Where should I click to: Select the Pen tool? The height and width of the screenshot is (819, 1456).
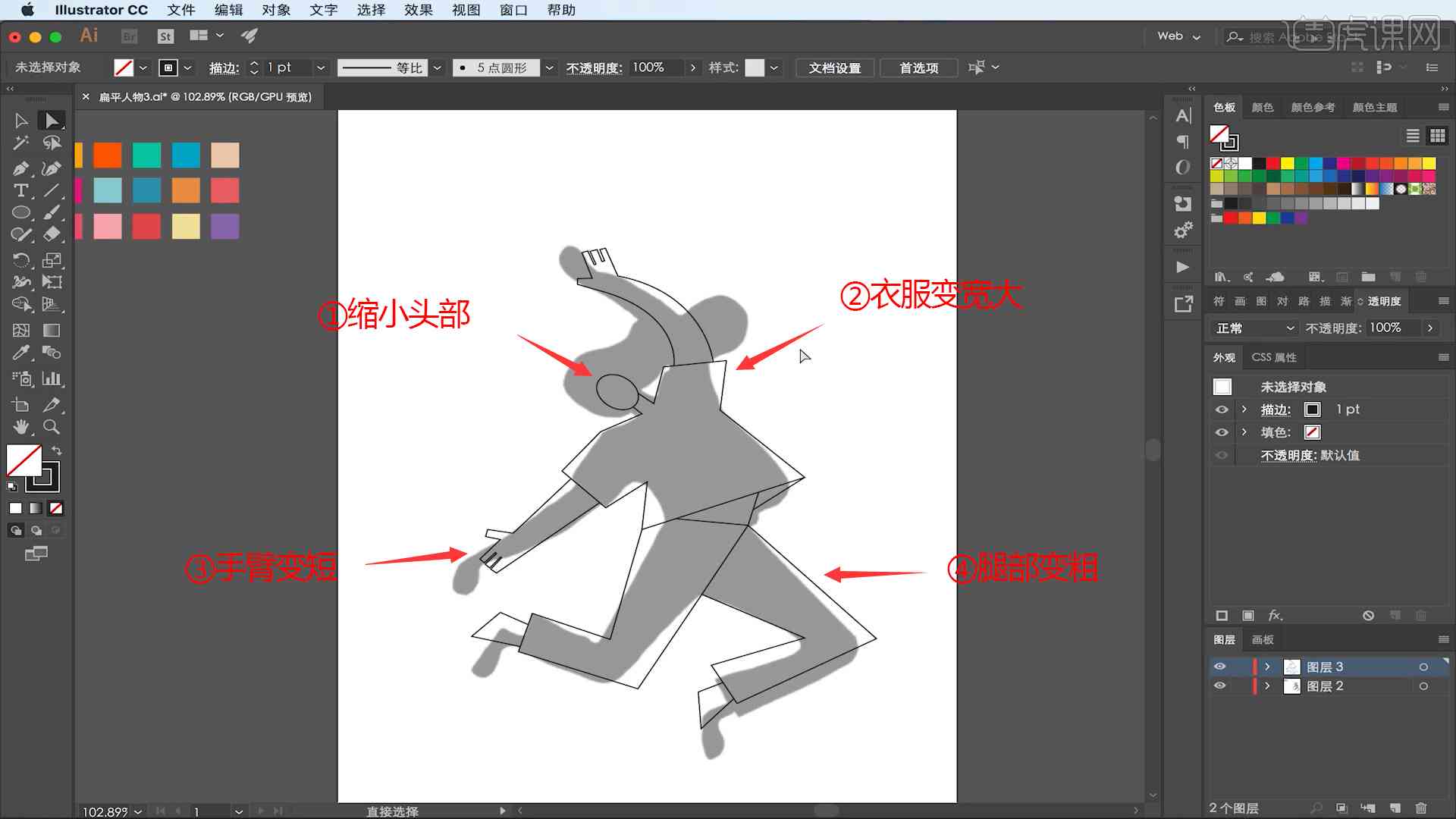coord(20,166)
